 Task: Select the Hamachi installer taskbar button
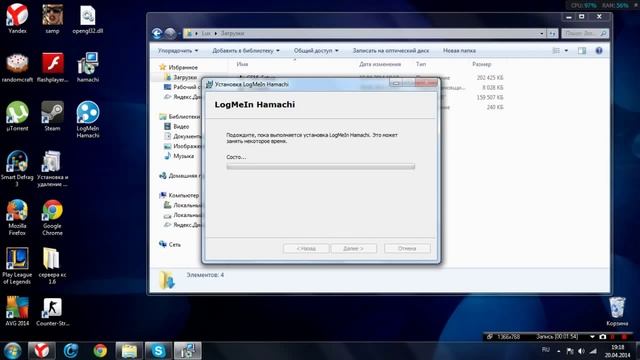click(188, 351)
